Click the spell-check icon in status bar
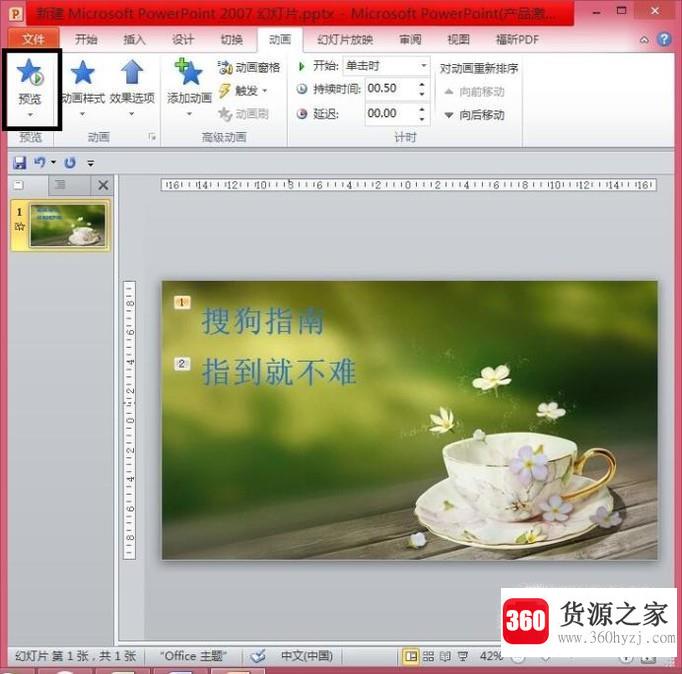682x674 pixels. (x=257, y=656)
